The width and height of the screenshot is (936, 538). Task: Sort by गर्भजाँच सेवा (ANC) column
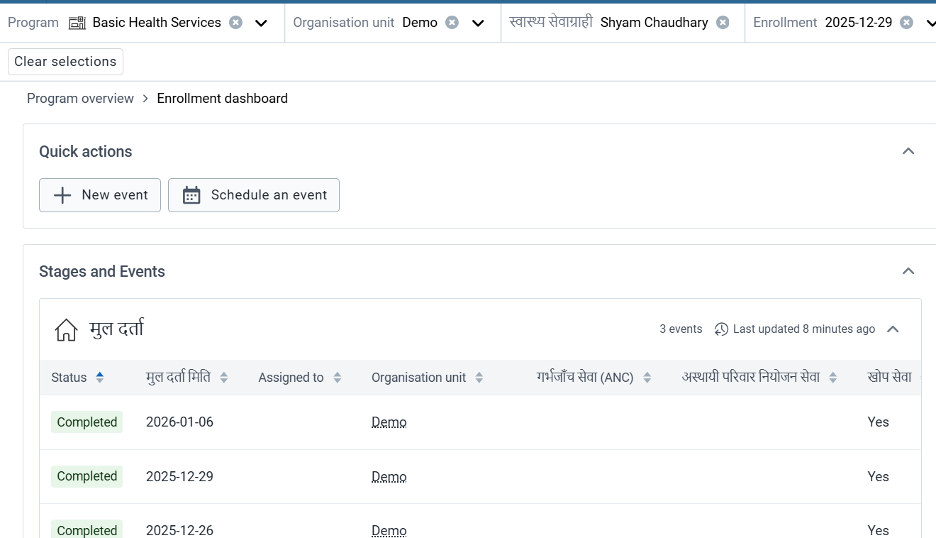pyautogui.click(x=647, y=378)
